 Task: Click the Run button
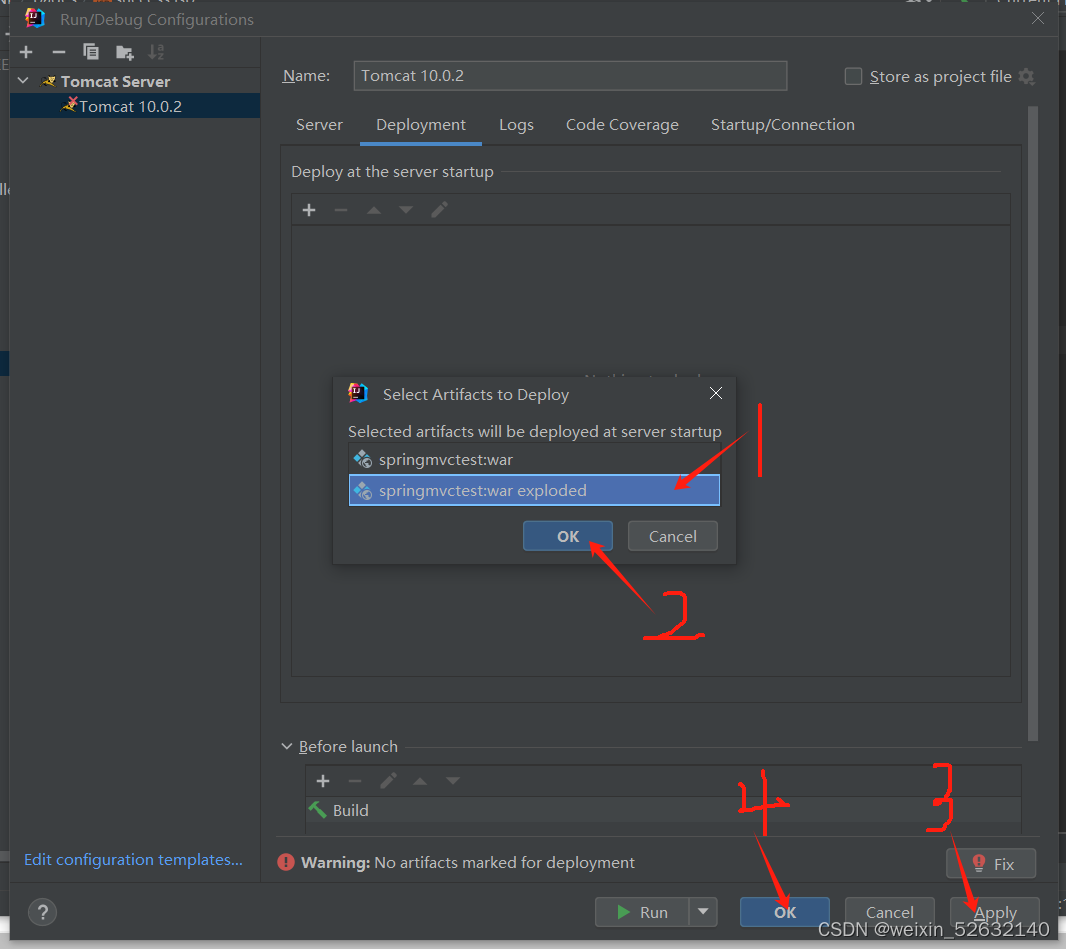click(x=642, y=912)
